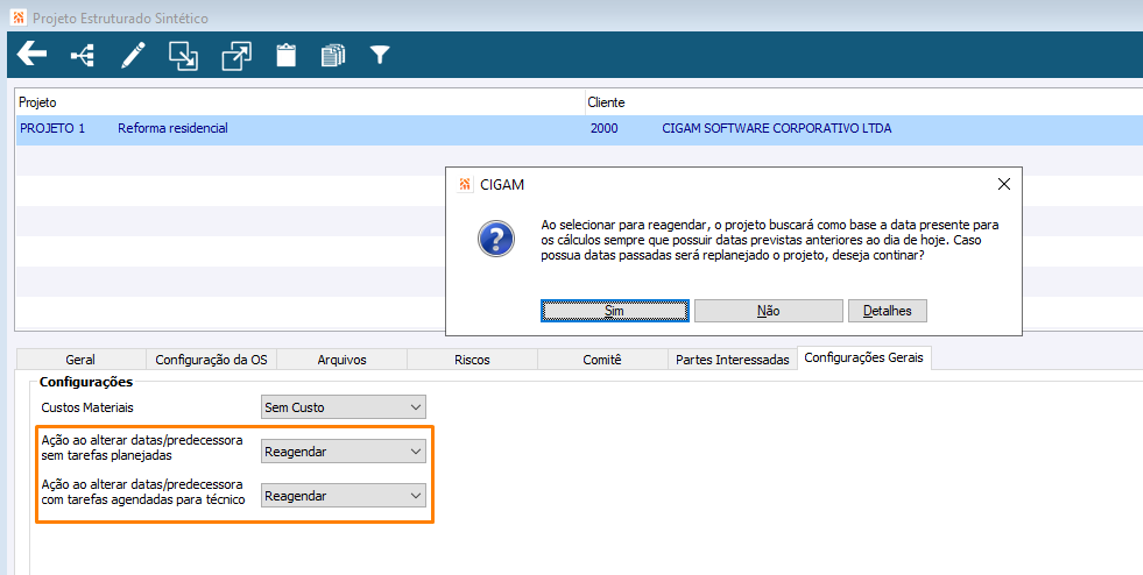Open the project structure tree icon
This screenshot has width=1143, height=575.
click(82, 55)
